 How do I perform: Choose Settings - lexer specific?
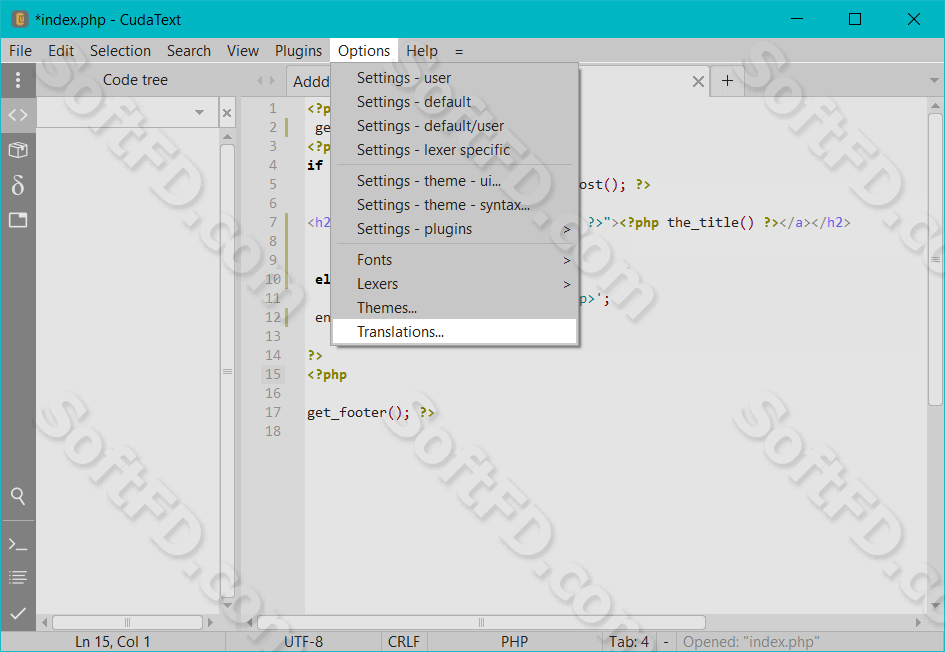click(454, 150)
